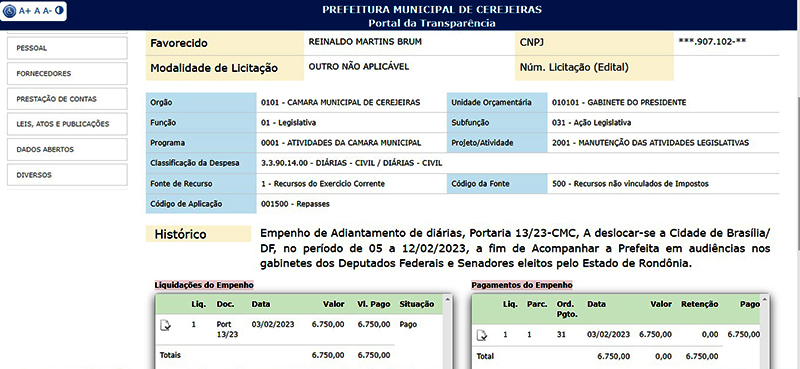Open the PESSOAL sidebar menu

coord(67,48)
